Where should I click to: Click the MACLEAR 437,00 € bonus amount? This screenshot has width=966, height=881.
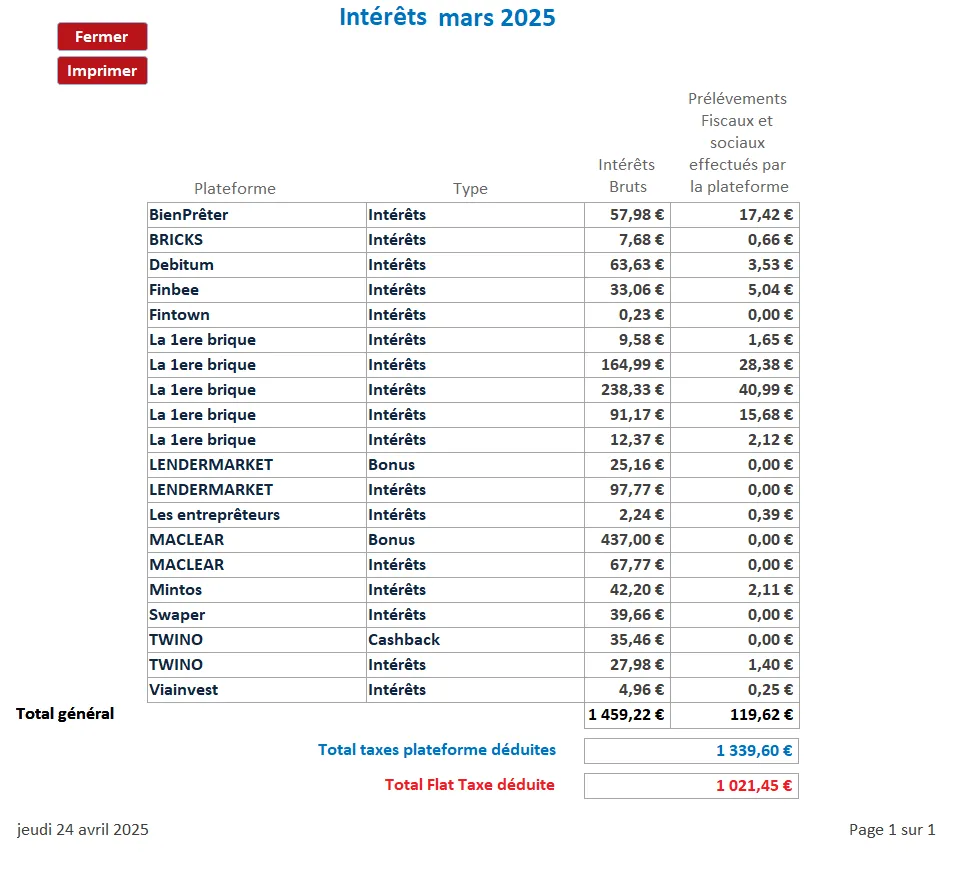[x=627, y=540]
